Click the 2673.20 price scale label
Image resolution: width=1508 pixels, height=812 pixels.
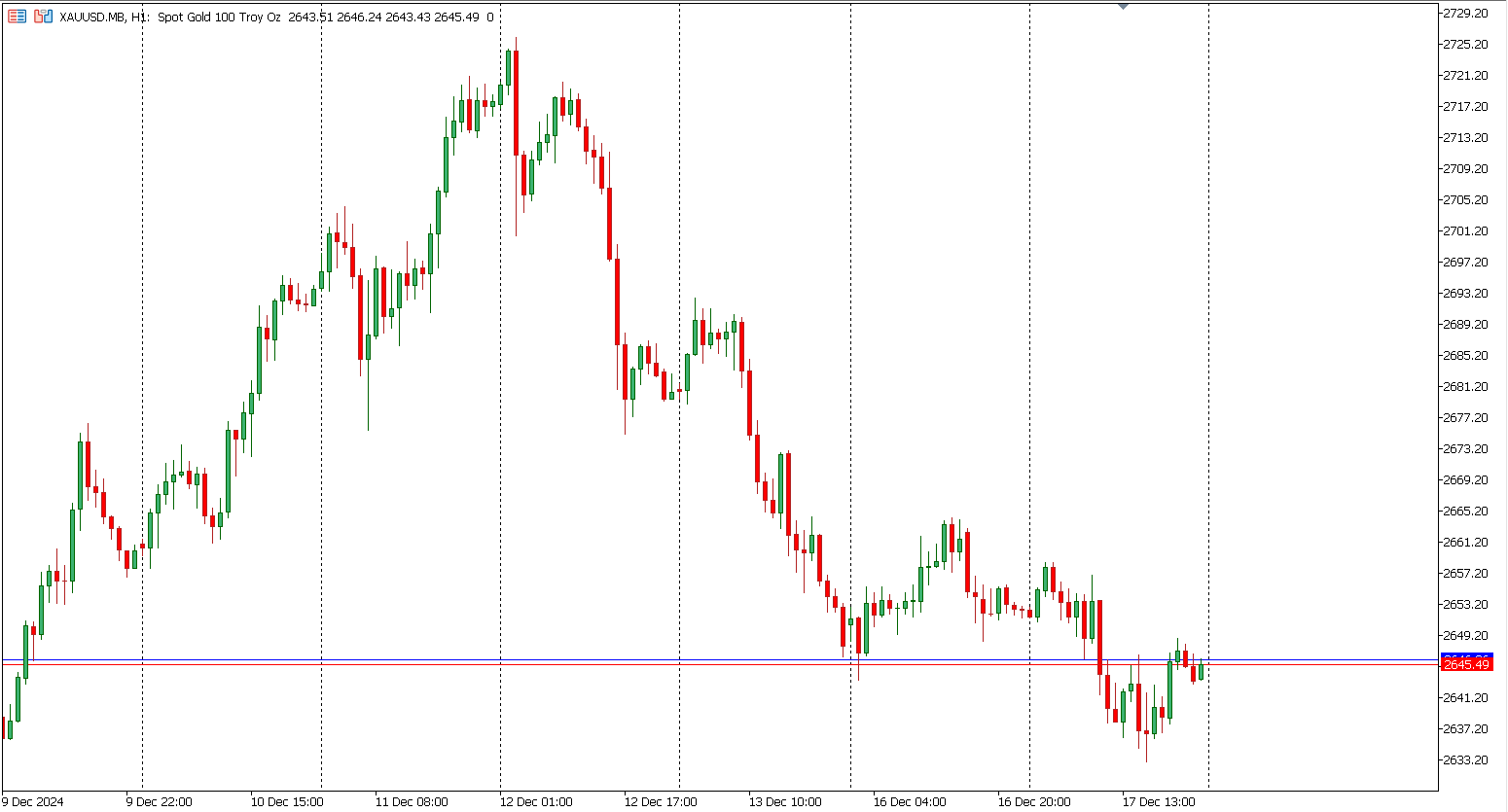1466,448
